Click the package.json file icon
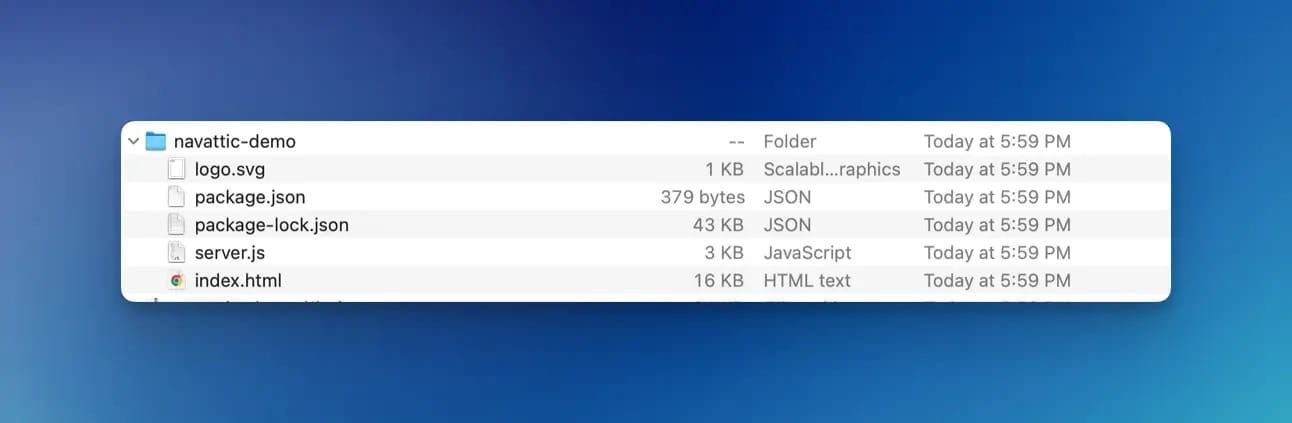This screenshot has width=1292, height=423. click(177, 197)
